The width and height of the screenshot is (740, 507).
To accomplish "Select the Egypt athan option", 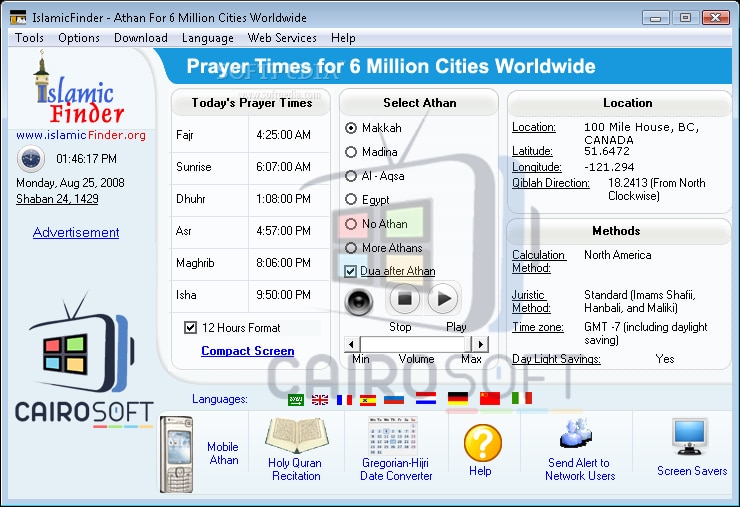I will pyautogui.click(x=368, y=200).
